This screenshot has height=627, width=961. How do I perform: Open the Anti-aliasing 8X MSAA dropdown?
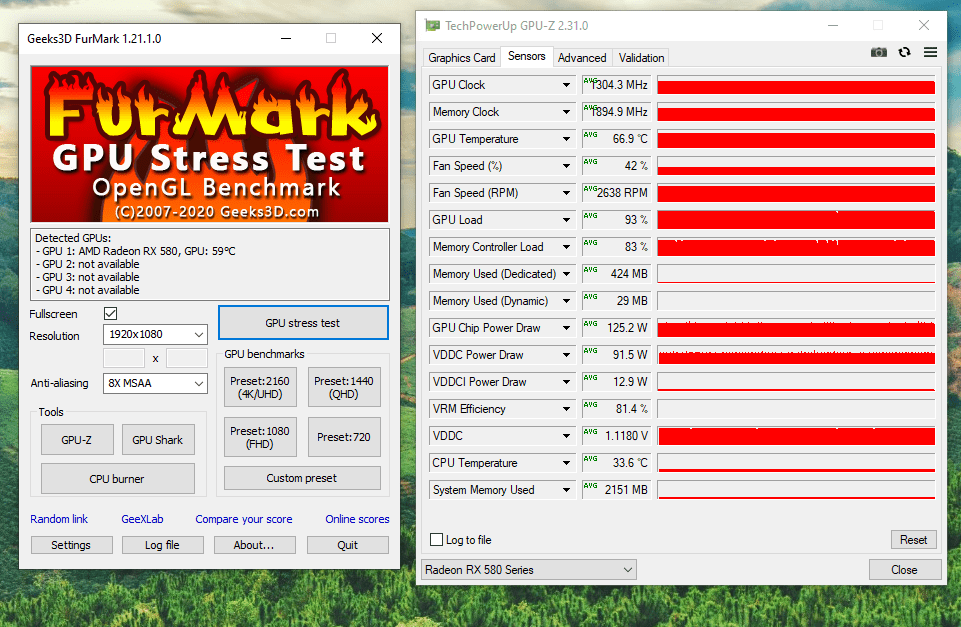tap(155, 384)
